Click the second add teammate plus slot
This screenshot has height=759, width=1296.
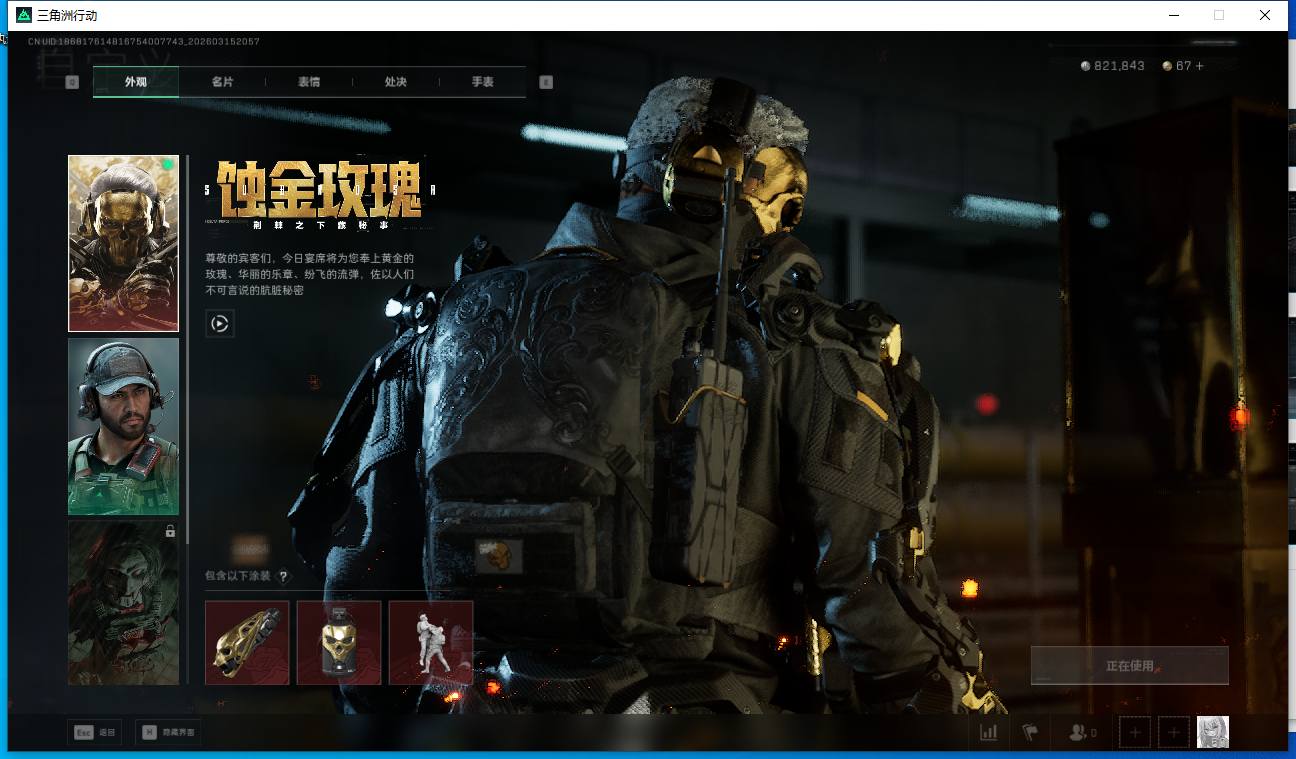click(1173, 732)
